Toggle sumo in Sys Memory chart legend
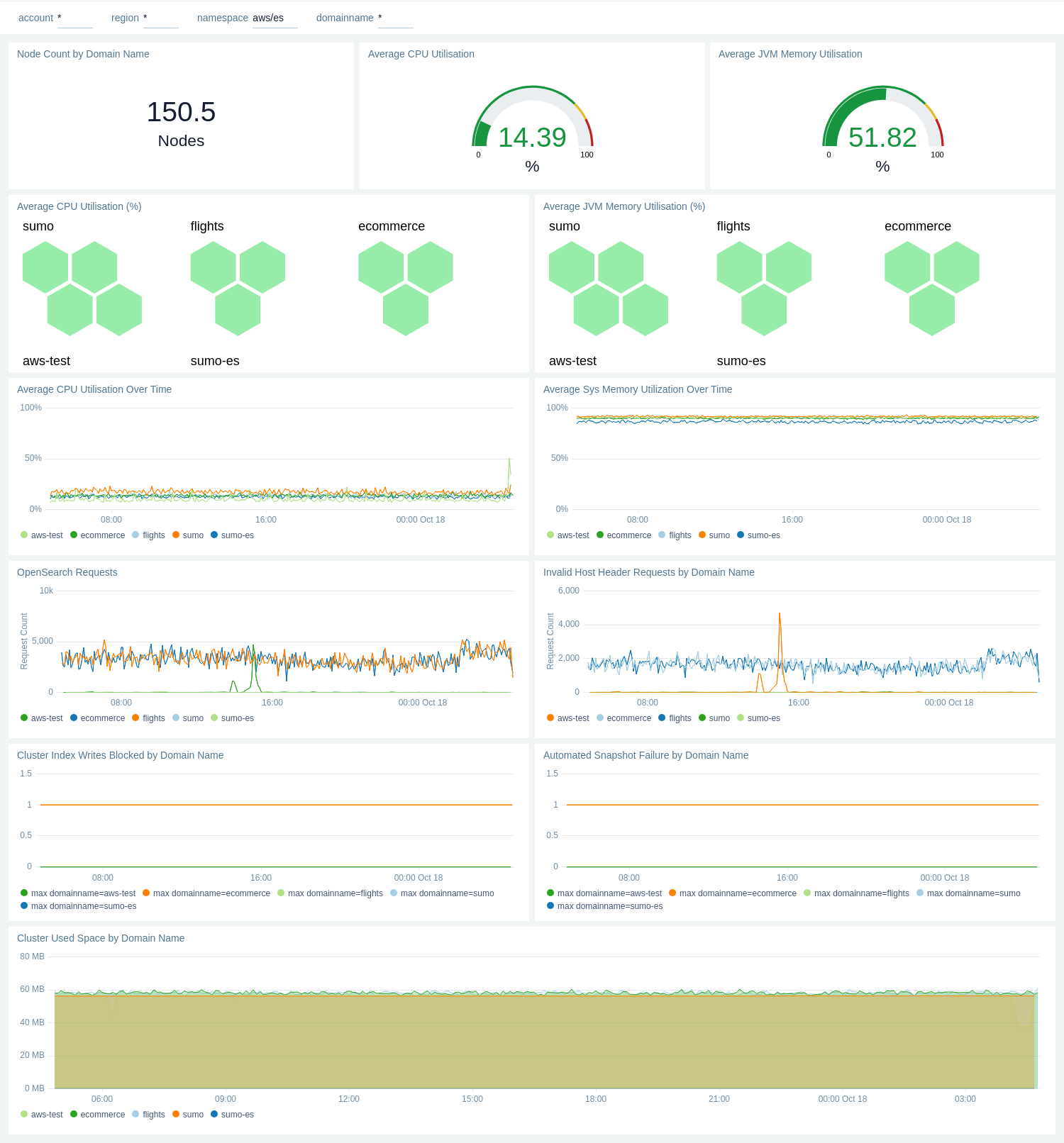The width and height of the screenshot is (1064, 1143). point(714,535)
